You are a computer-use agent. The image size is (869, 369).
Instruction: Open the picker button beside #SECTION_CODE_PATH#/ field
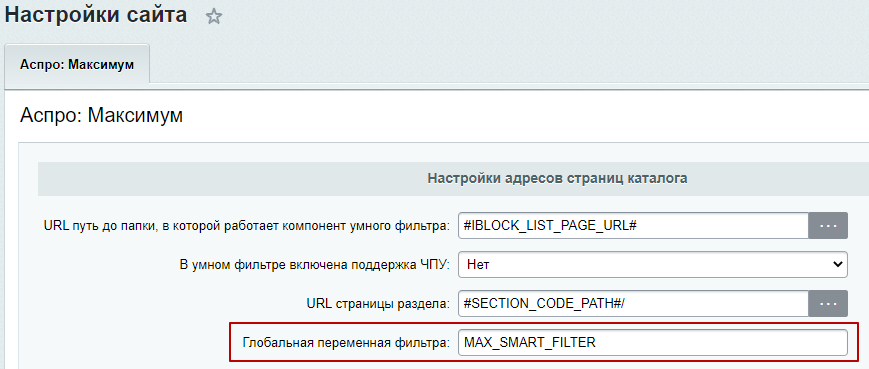(x=828, y=304)
